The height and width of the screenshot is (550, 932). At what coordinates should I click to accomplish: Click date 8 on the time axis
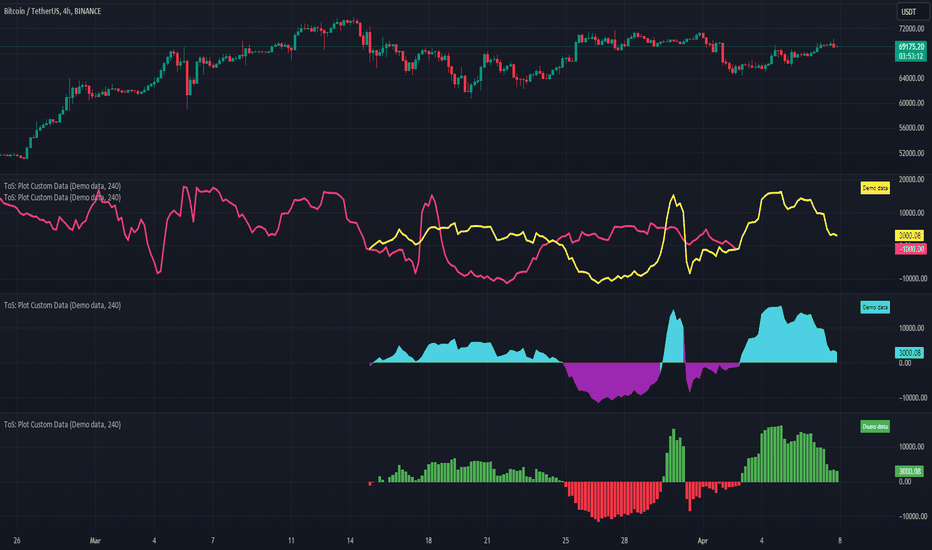tap(840, 540)
